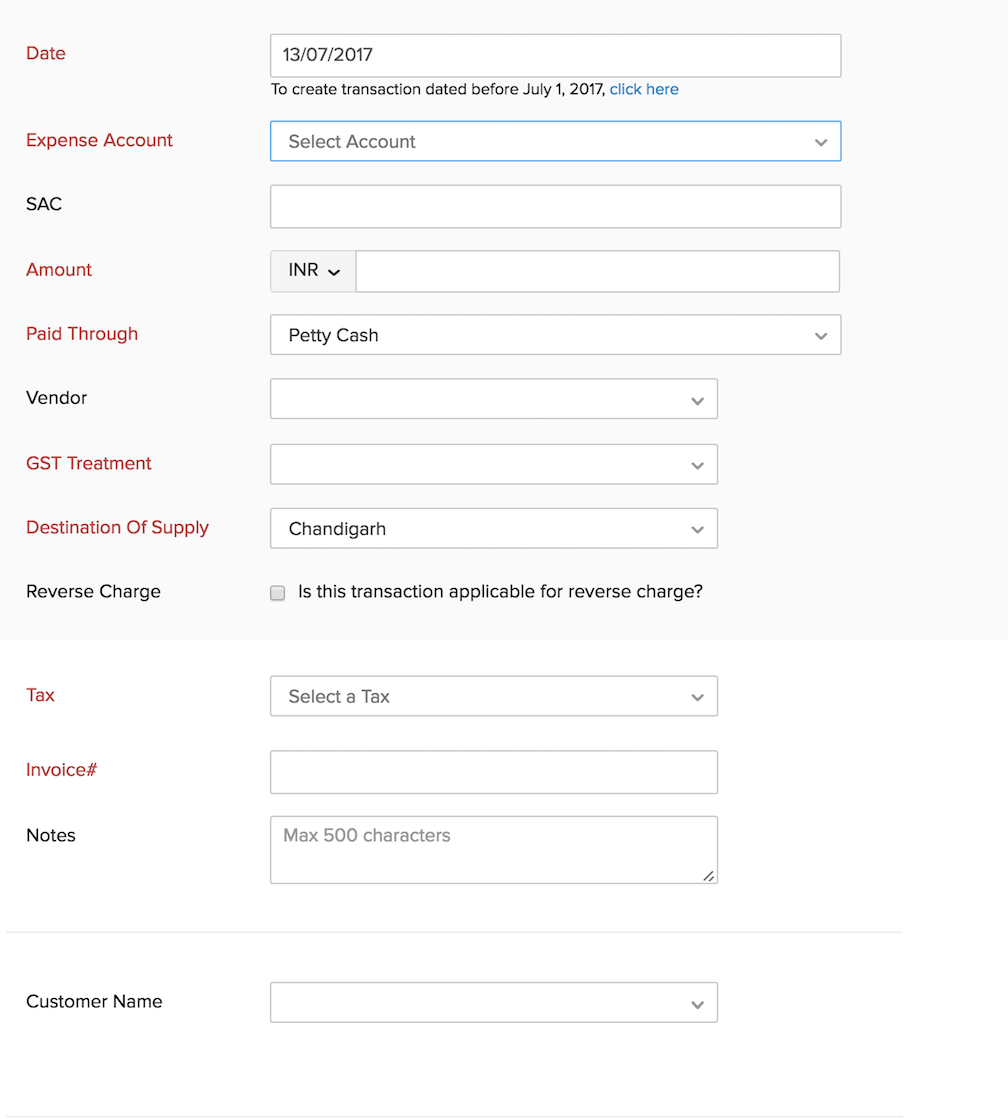
Task: Expand the Paid Through dropdown
Action: [540, 335]
